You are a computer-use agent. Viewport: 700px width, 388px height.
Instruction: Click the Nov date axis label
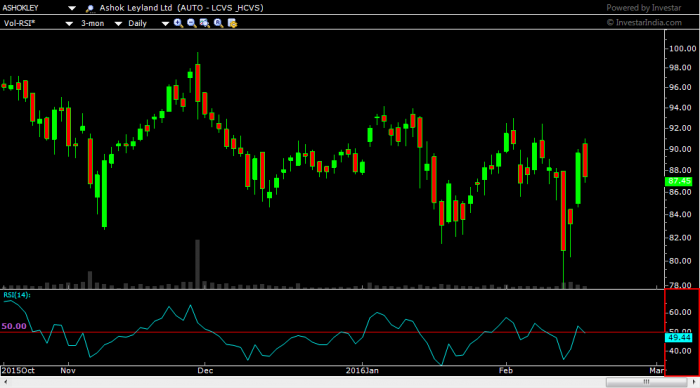(68, 371)
